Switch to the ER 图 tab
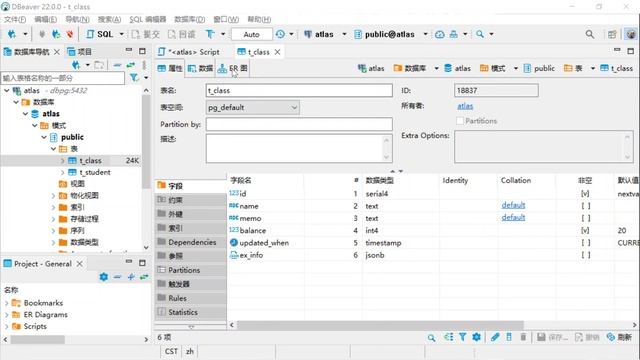The height and width of the screenshot is (360, 640). (232, 69)
